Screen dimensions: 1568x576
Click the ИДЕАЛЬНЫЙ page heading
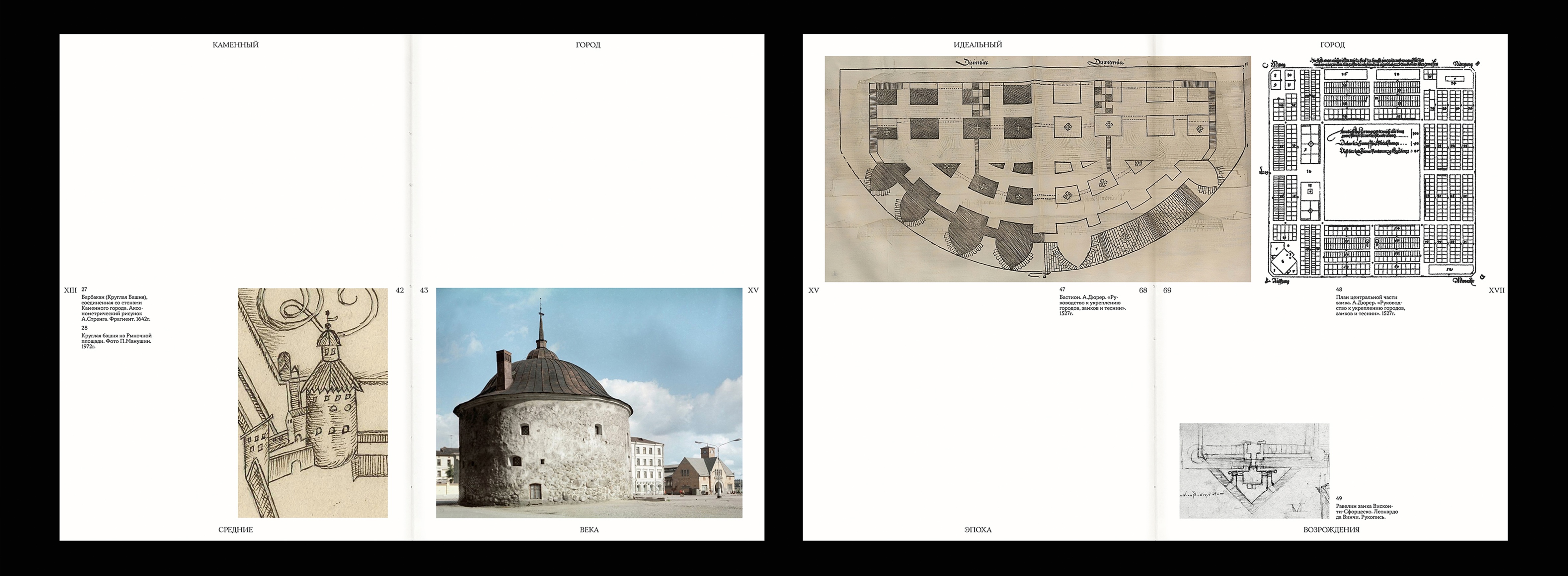[x=978, y=45]
